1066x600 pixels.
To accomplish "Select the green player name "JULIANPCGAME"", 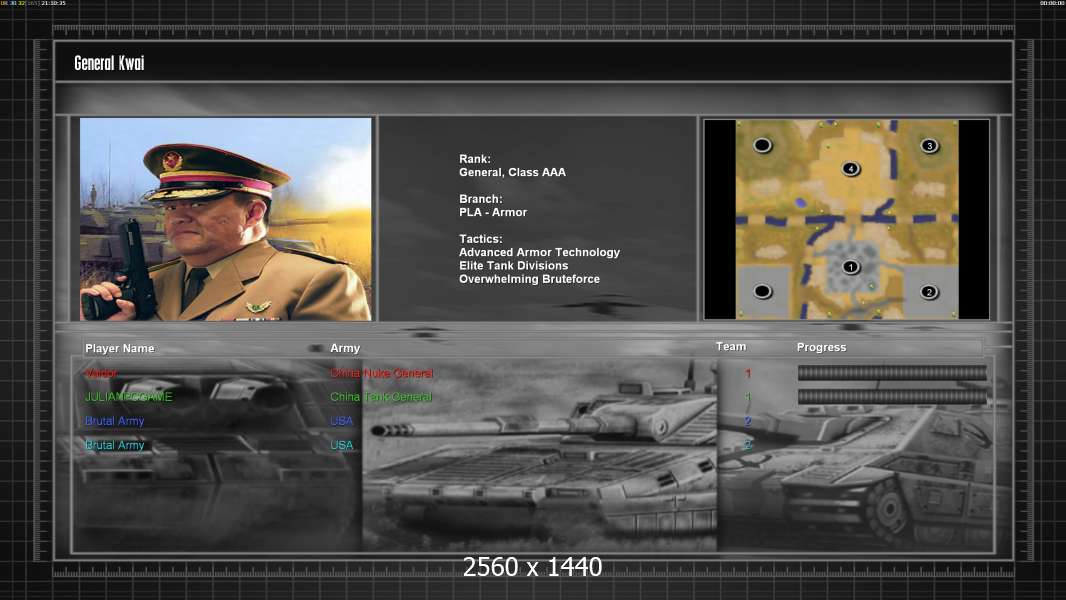I will coord(128,397).
